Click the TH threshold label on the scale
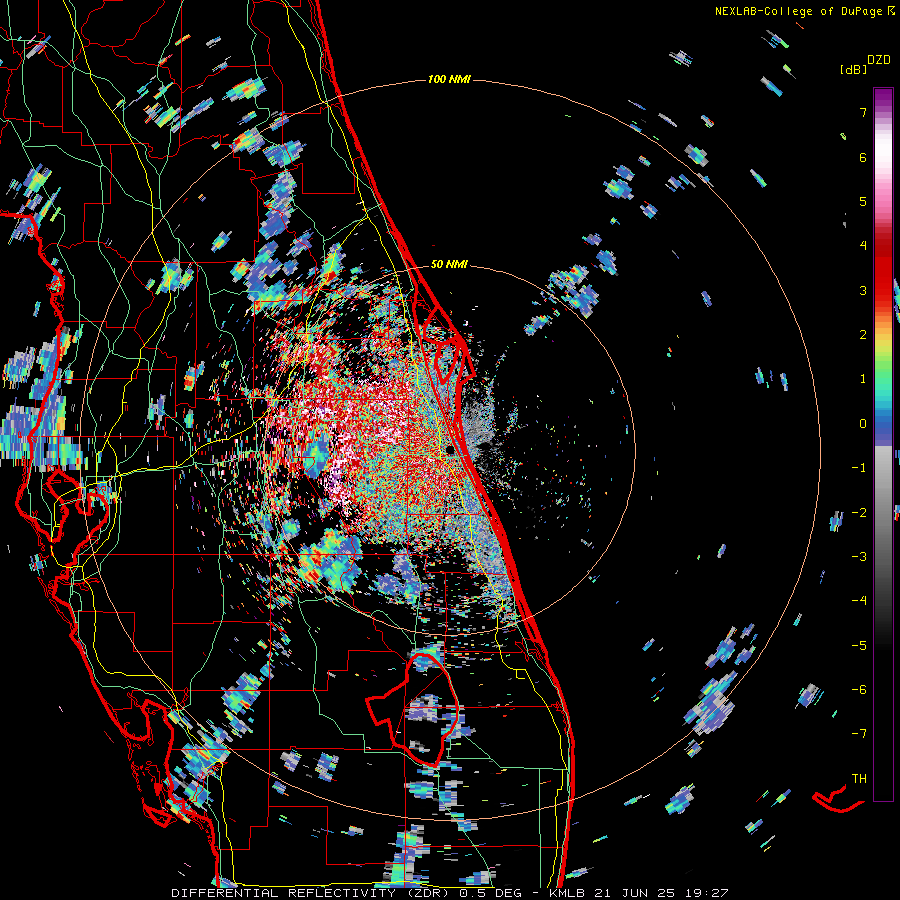Screen dimensions: 900x900 [x=859, y=778]
